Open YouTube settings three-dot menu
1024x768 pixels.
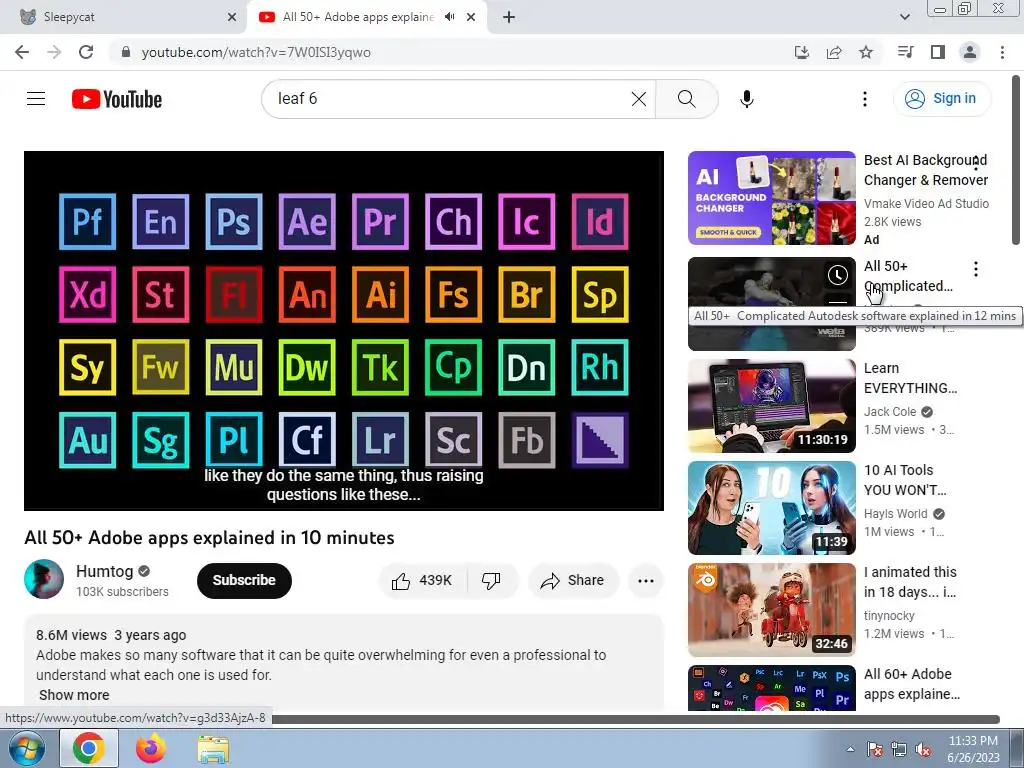(865, 99)
